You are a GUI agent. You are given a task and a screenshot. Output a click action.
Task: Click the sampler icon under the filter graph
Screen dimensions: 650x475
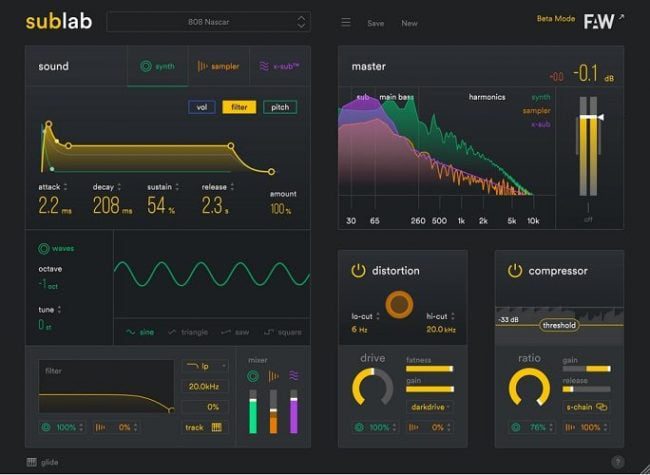point(100,427)
